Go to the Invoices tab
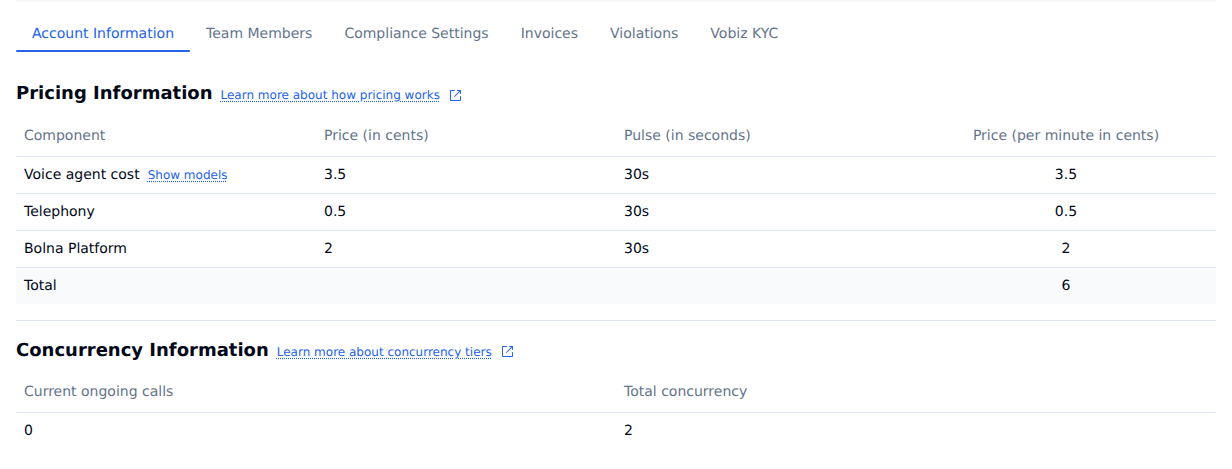This screenshot has width=1232, height=469. click(549, 33)
